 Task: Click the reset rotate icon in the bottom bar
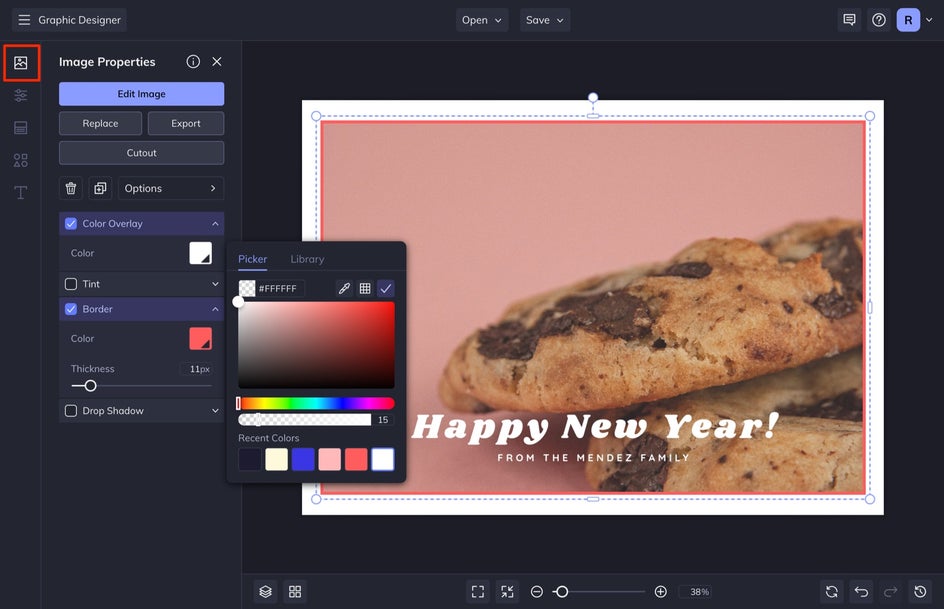(832, 592)
